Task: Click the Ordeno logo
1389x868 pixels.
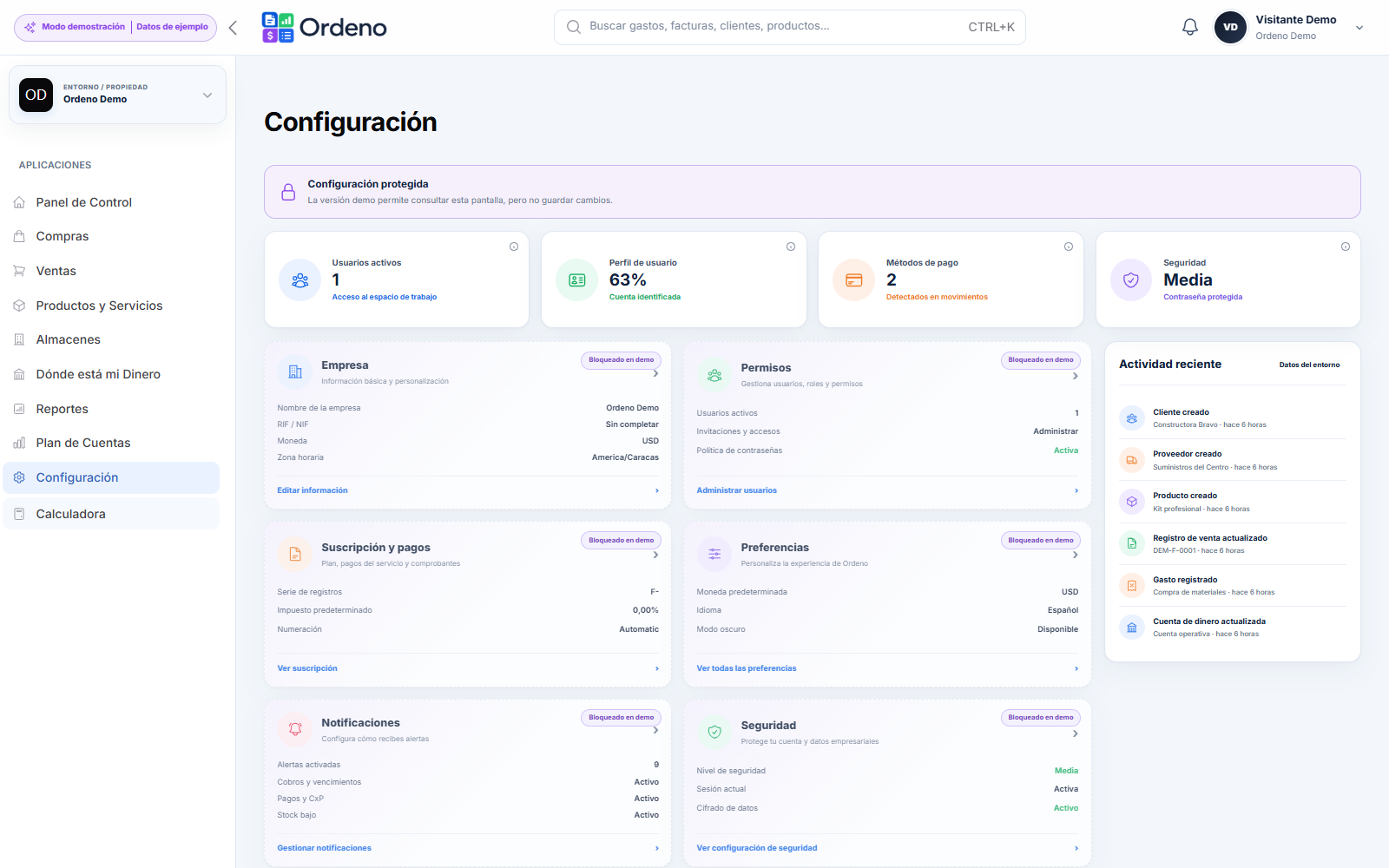Action: pyautogui.click(x=324, y=28)
